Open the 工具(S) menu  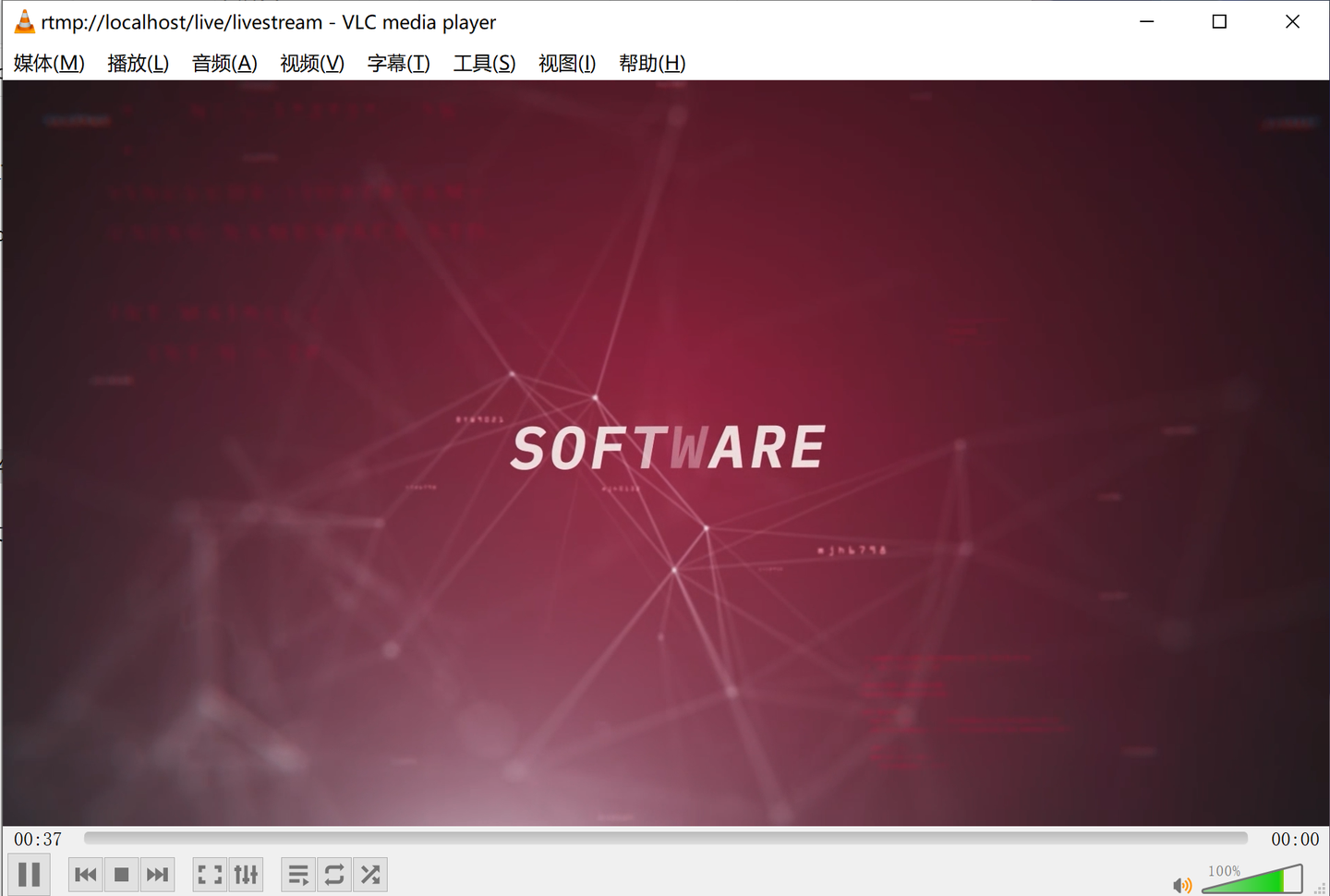[x=483, y=63]
